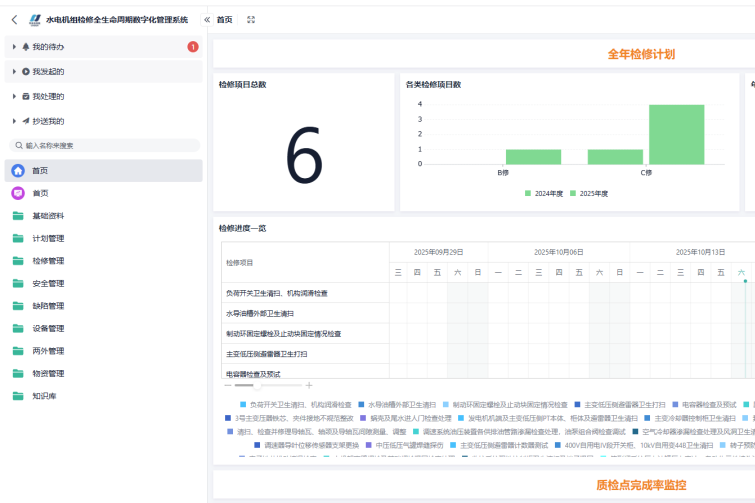Click the 我处理的 calendar icon
755x503 pixels.
[26, 96]
